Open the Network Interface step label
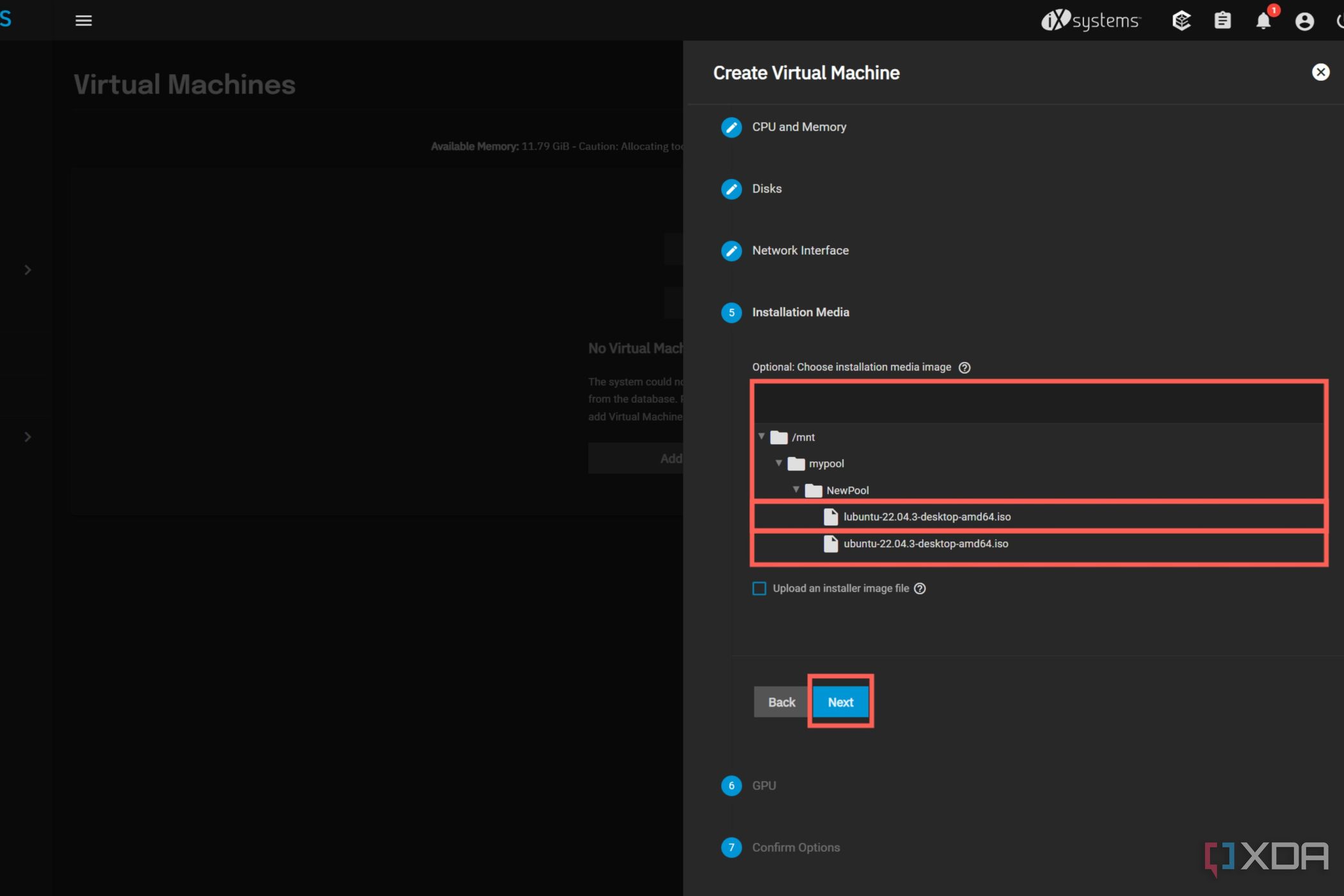The image size is (1344, 896). 801,251
